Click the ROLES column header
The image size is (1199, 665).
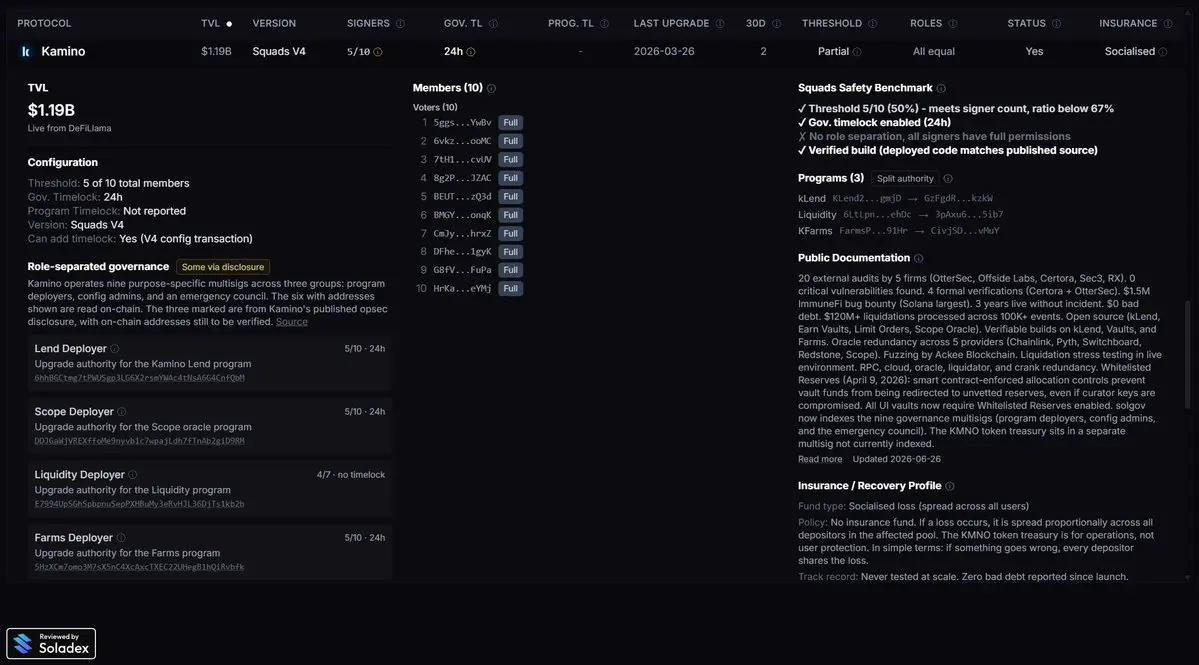pyautogui.click(x=926, y=24)
